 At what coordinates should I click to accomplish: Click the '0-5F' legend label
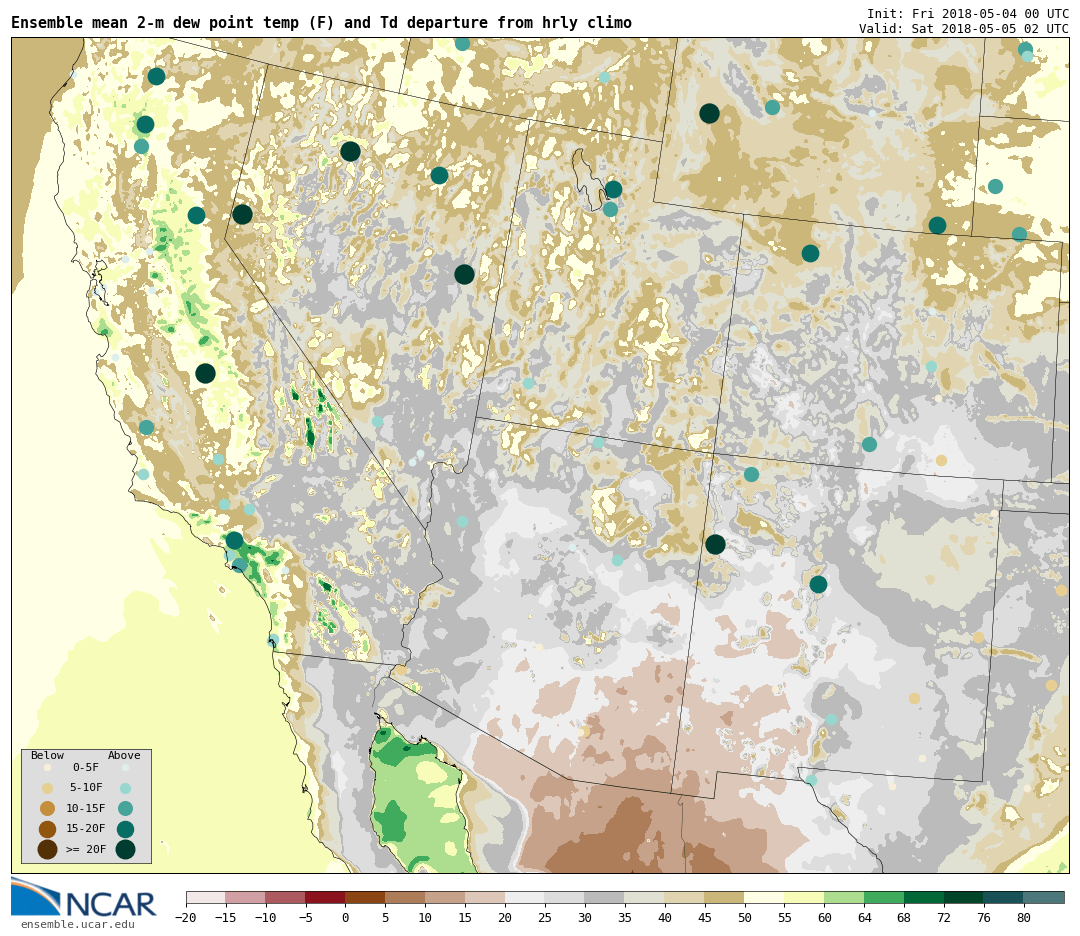[x=86, y=768]
